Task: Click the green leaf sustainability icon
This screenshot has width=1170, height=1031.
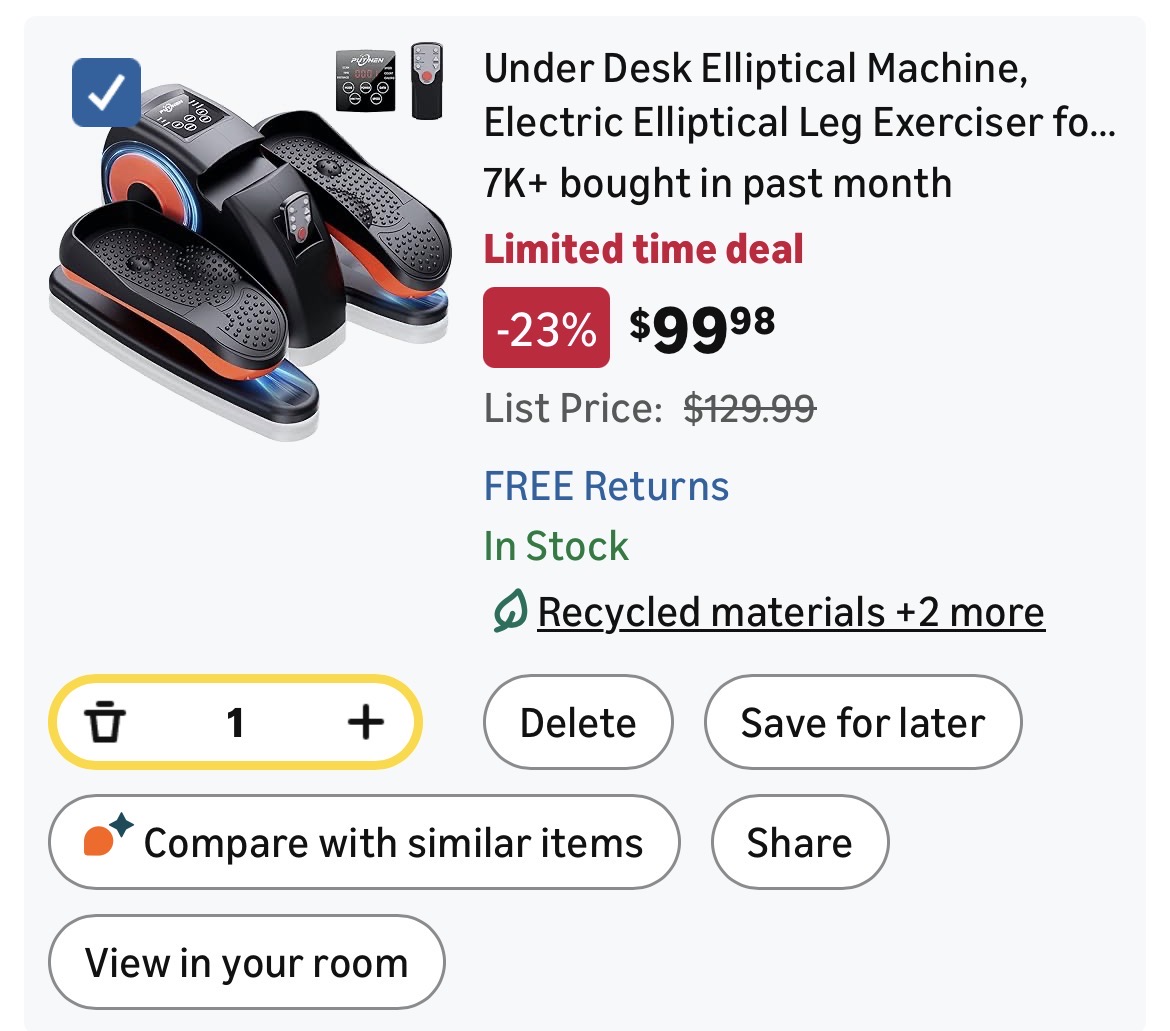Action: [x=509, y=612]
